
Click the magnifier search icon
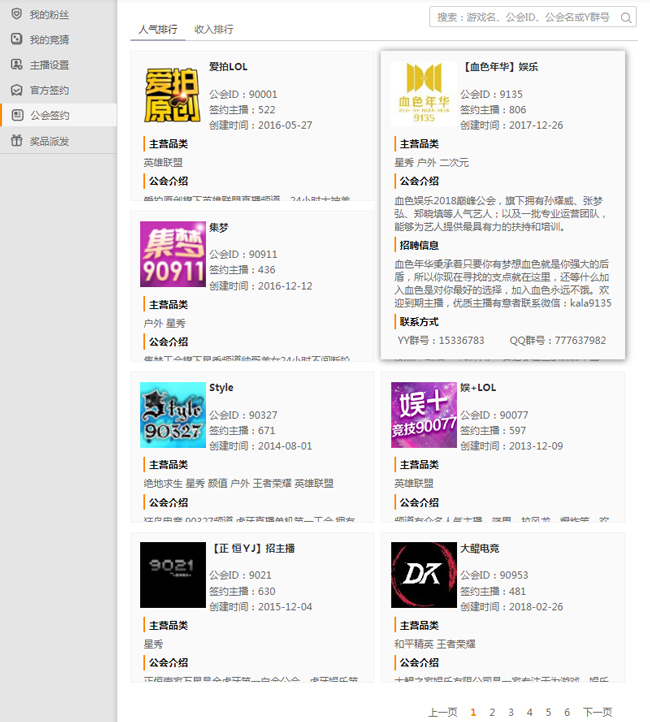(626, 18)
